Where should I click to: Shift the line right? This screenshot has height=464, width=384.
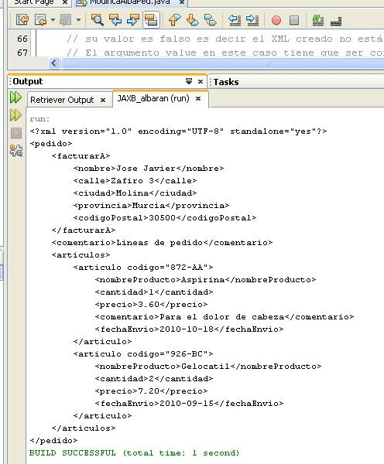[x=252, y=20]
